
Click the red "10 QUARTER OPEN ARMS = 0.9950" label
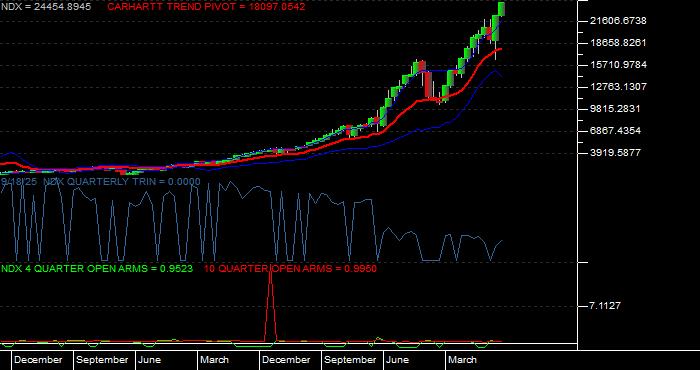click(290, 268)
